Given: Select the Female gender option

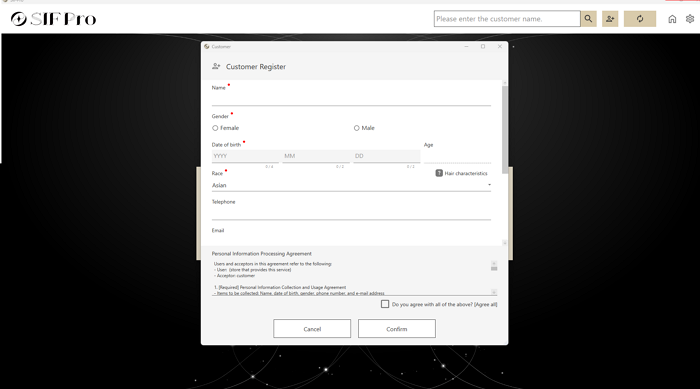Looking at the screenshot, I should [215, 128].
